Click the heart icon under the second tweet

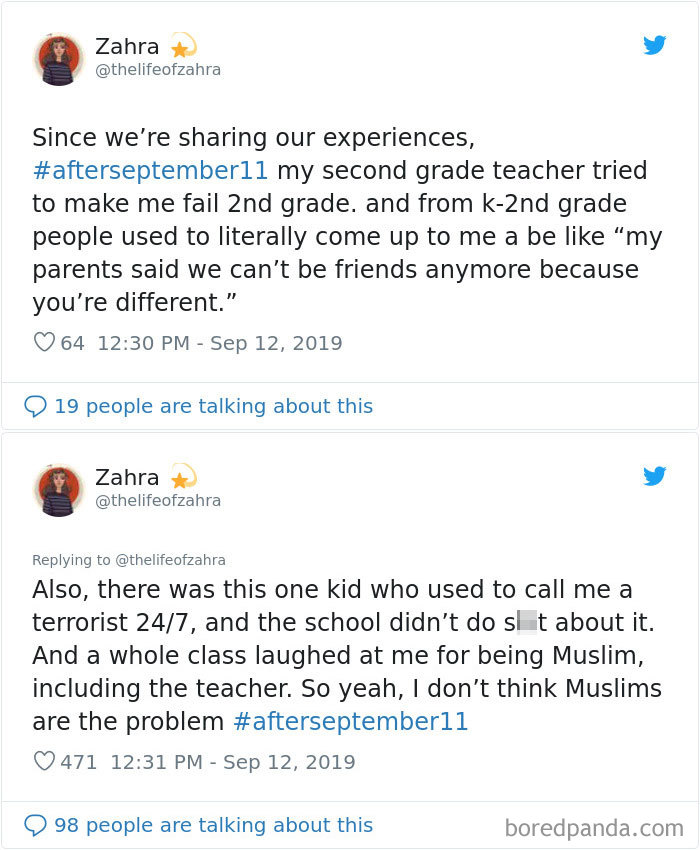pyautogui.click(x=42, y=762)
